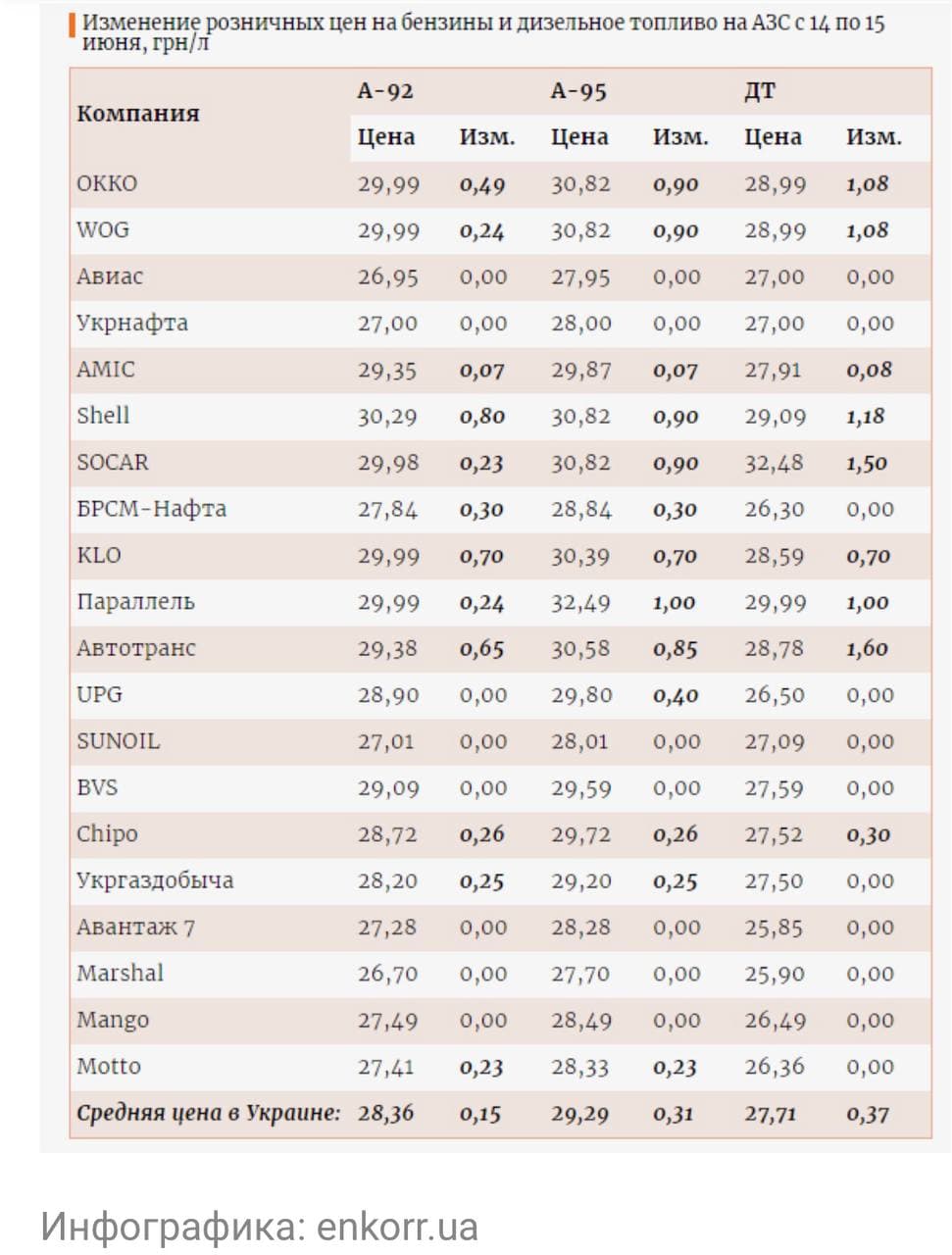Click the SUNOIL row label

click(118, 741)
